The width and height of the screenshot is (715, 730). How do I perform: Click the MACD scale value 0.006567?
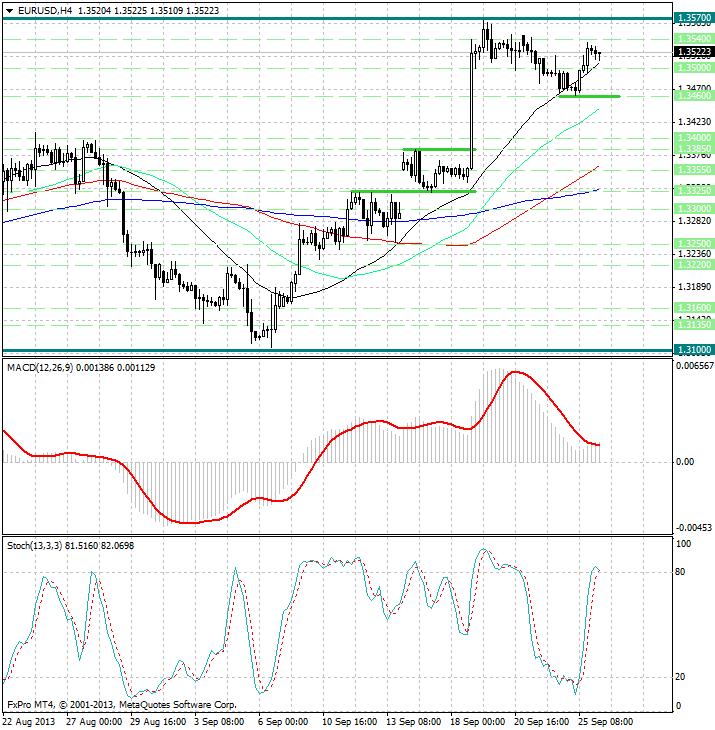point(695,366)
